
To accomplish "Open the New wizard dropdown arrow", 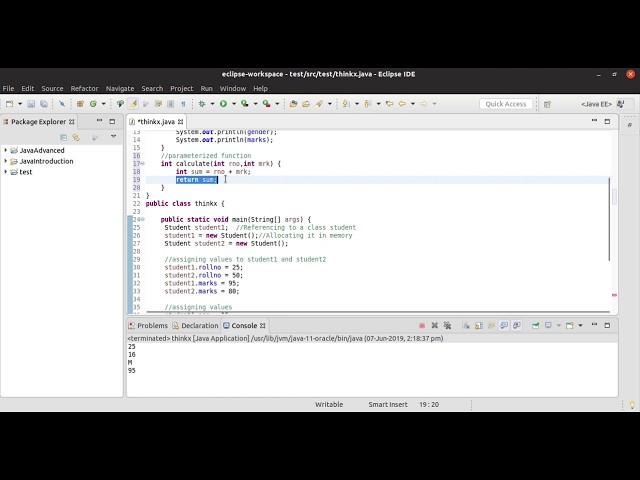I will click(x=20, y=104).
